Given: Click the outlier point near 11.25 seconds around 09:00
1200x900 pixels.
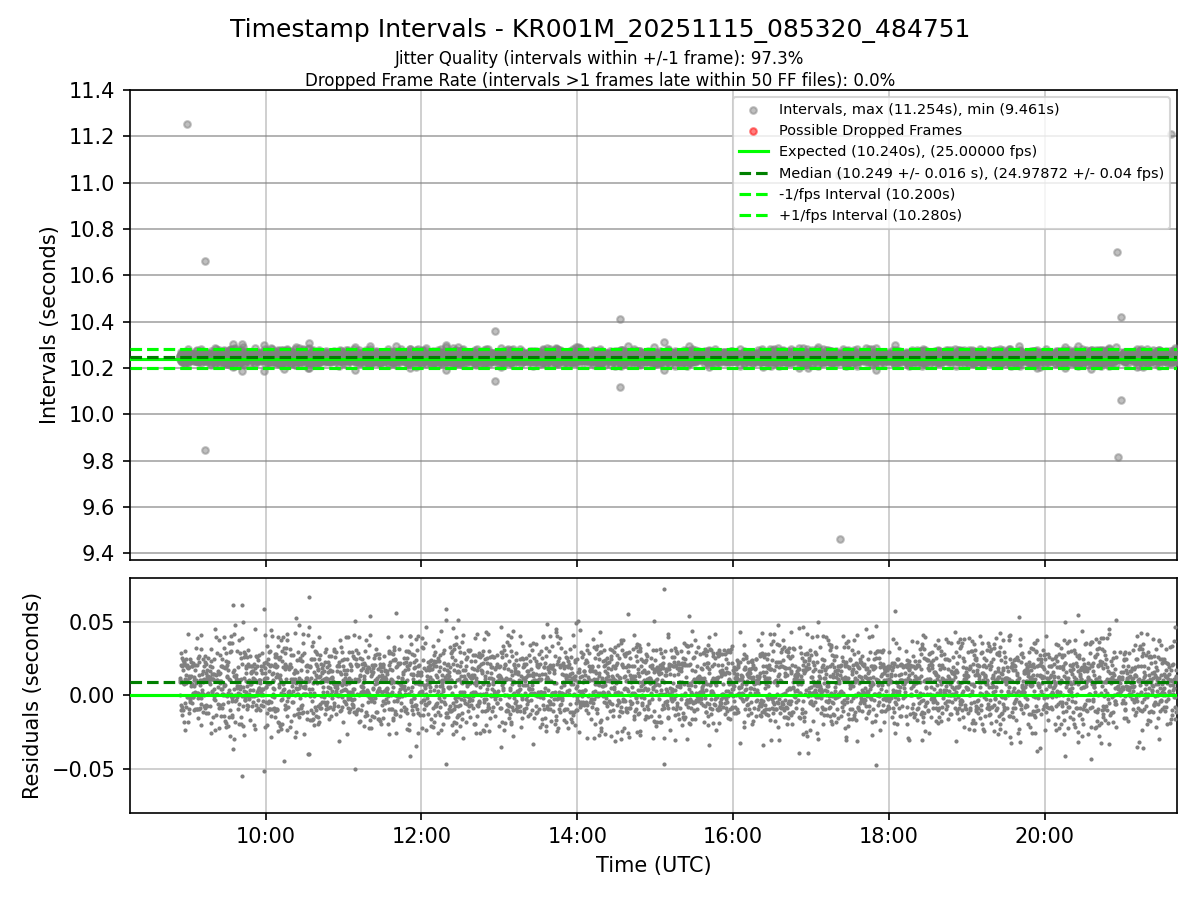Looking at the screenshot, I should click(187, 124).
